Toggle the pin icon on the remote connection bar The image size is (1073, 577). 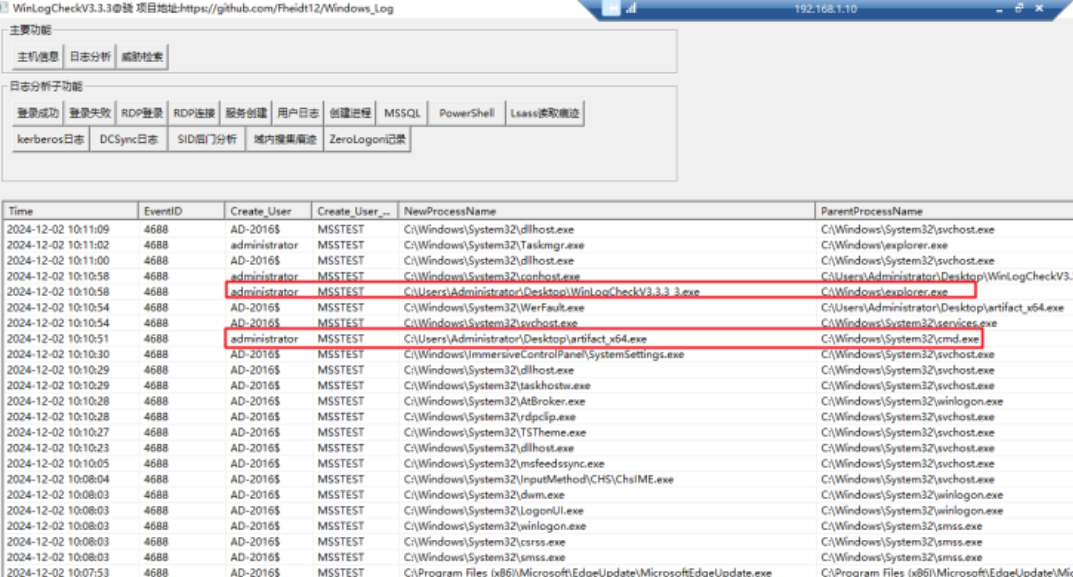(612, 8)
